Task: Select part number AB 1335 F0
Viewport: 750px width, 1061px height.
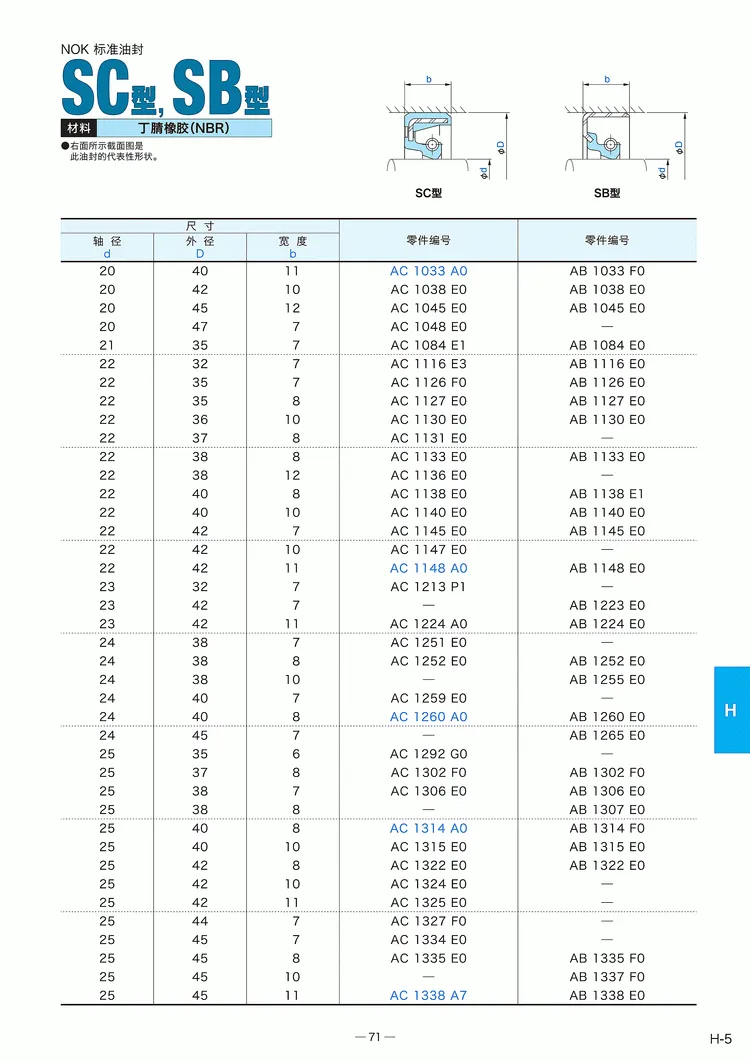Action: tap(607, 959)
